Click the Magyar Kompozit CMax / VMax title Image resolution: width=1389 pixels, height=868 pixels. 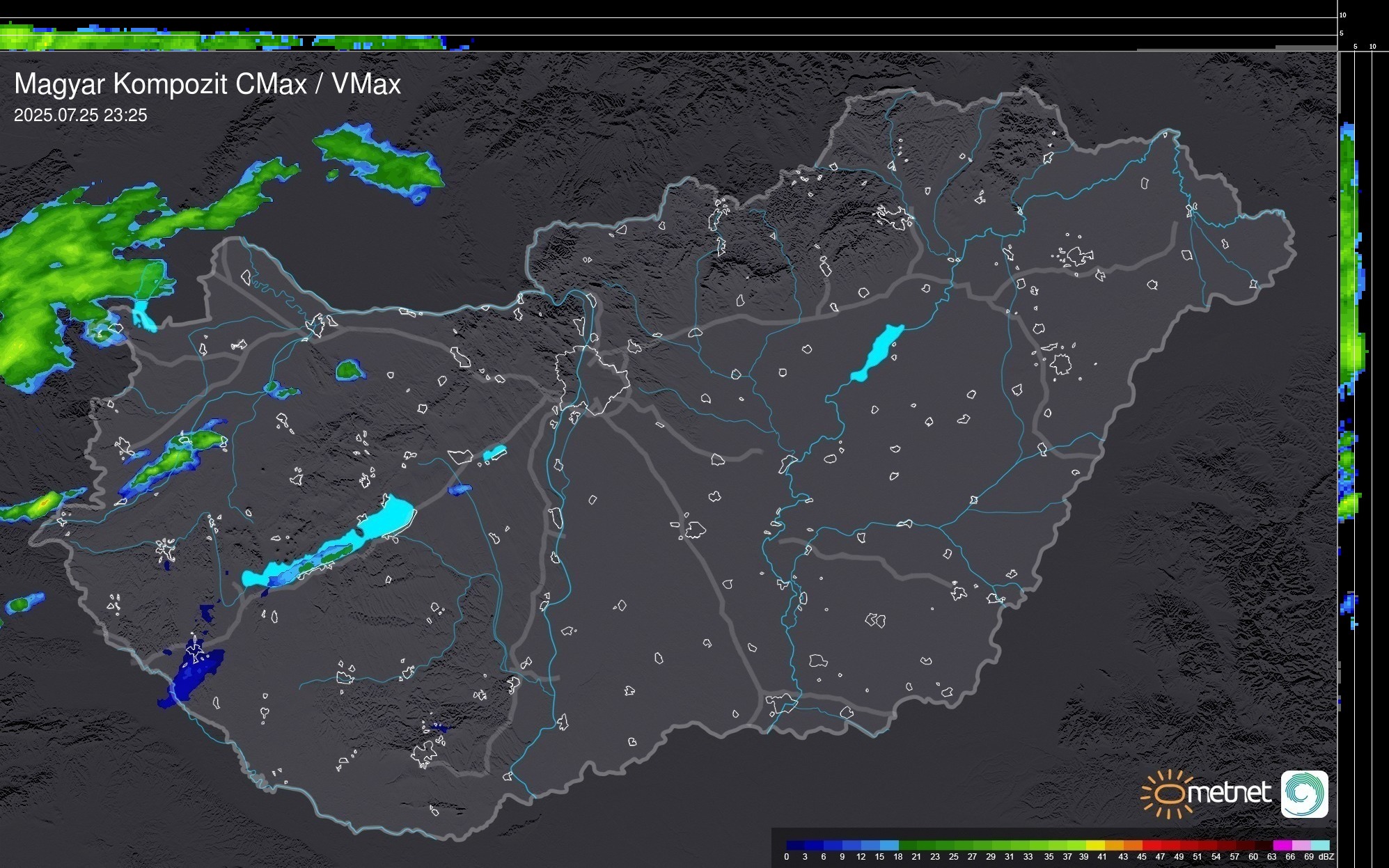coord(207,84)
